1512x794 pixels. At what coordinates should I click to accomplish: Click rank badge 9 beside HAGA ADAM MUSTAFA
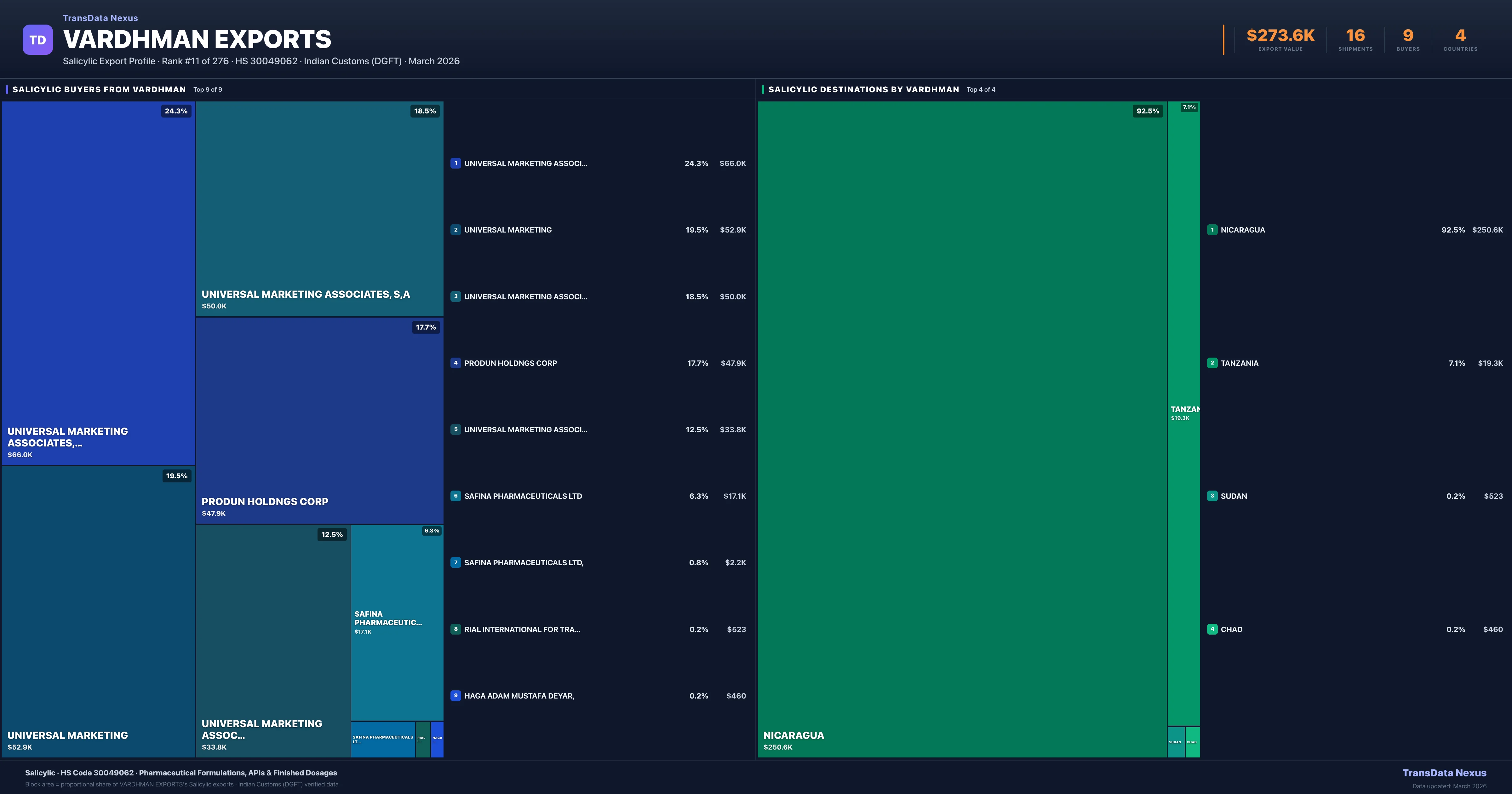(x=455, y=695)
